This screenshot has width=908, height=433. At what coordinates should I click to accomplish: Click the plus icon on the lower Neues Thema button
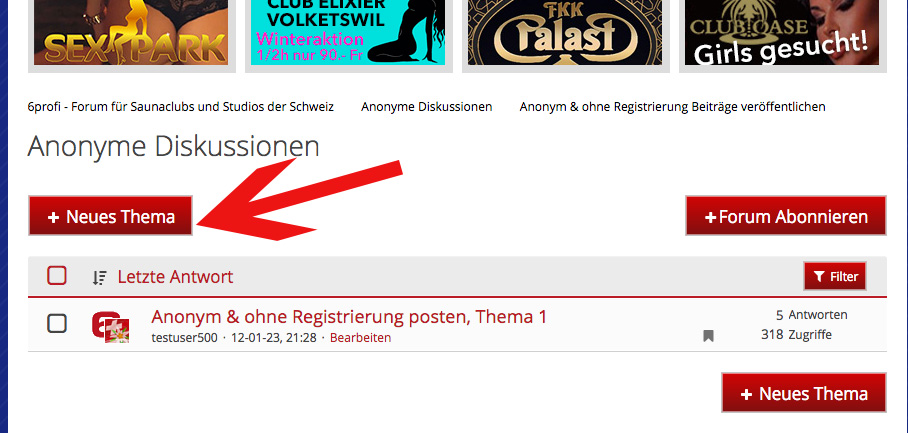[746, 394]
